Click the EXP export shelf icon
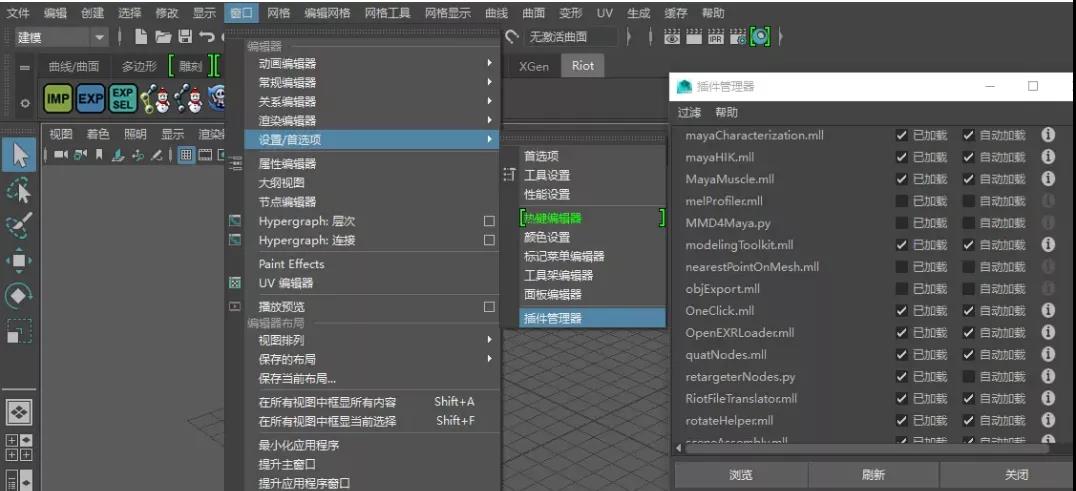1076x491 pixels. 90,98
